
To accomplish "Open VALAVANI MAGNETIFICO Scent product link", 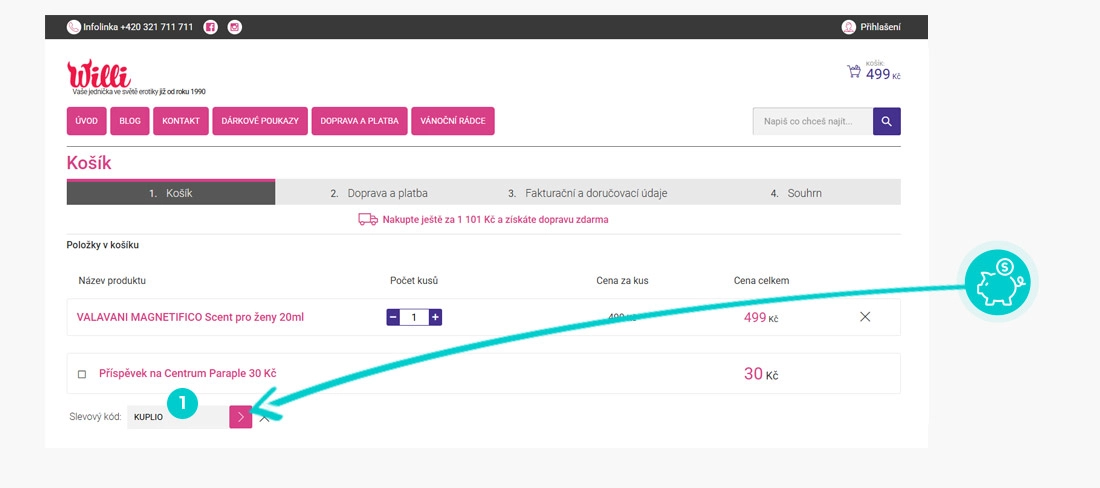I will point(190,317).
